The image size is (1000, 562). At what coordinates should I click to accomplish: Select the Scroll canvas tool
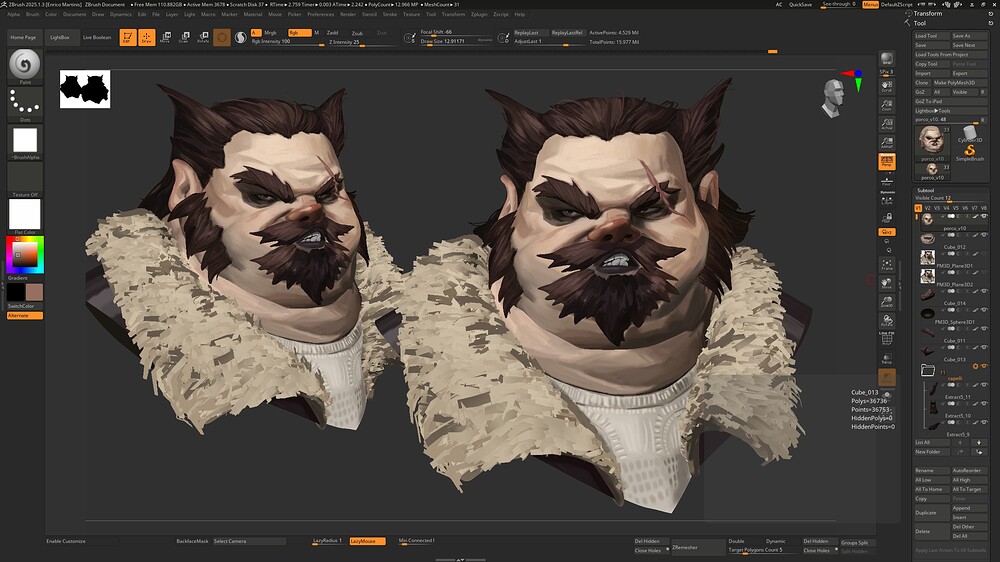pyautogui.click(x=886, y=86)
